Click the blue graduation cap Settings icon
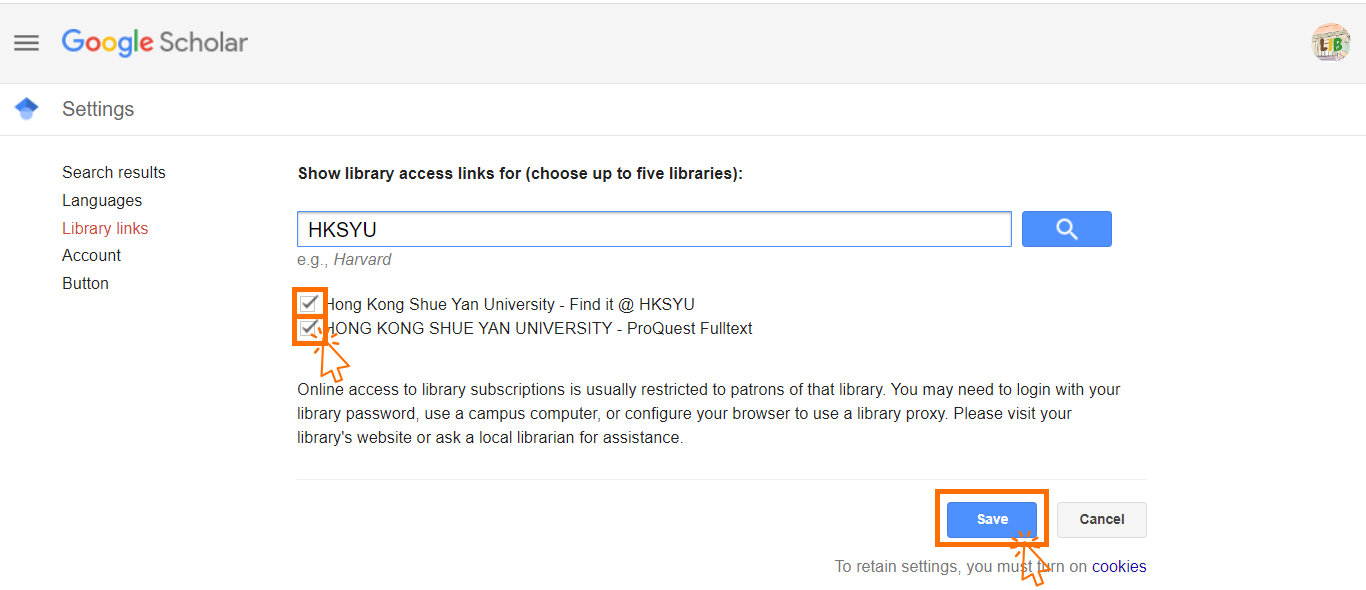1366x590 pixels. click(x=27, y=109)
